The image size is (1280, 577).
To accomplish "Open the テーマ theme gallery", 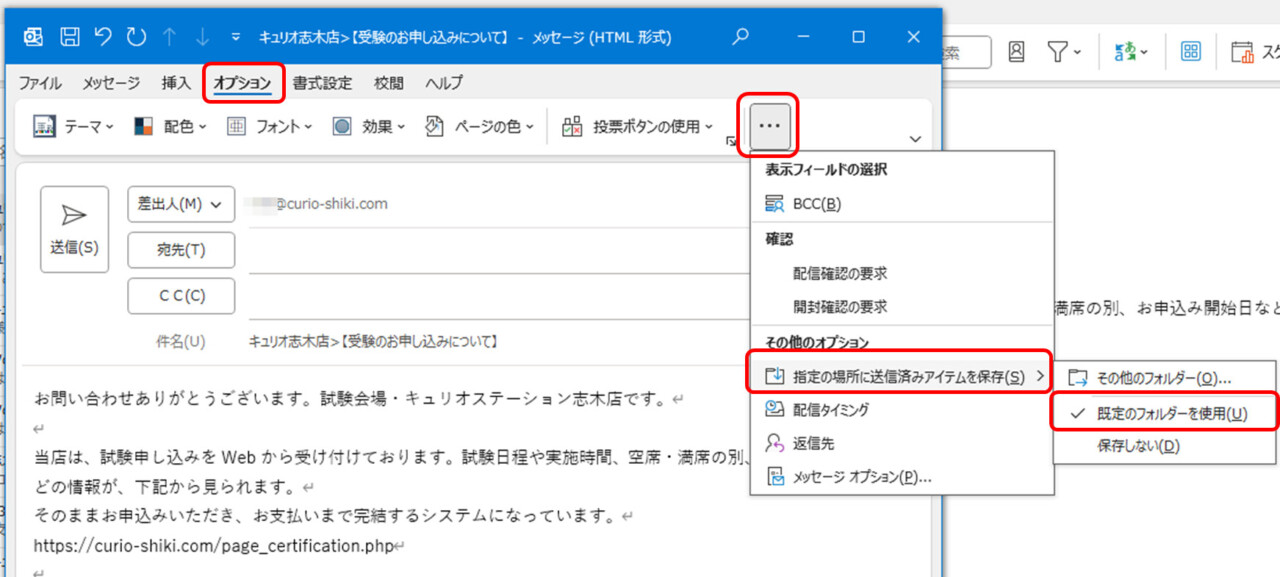I will tap(73, 127).
